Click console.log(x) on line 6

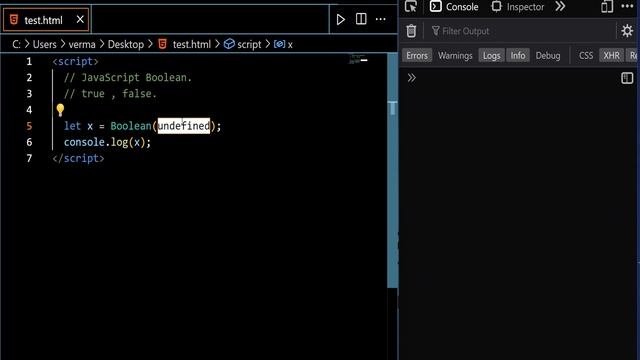(x=107, y=142)
